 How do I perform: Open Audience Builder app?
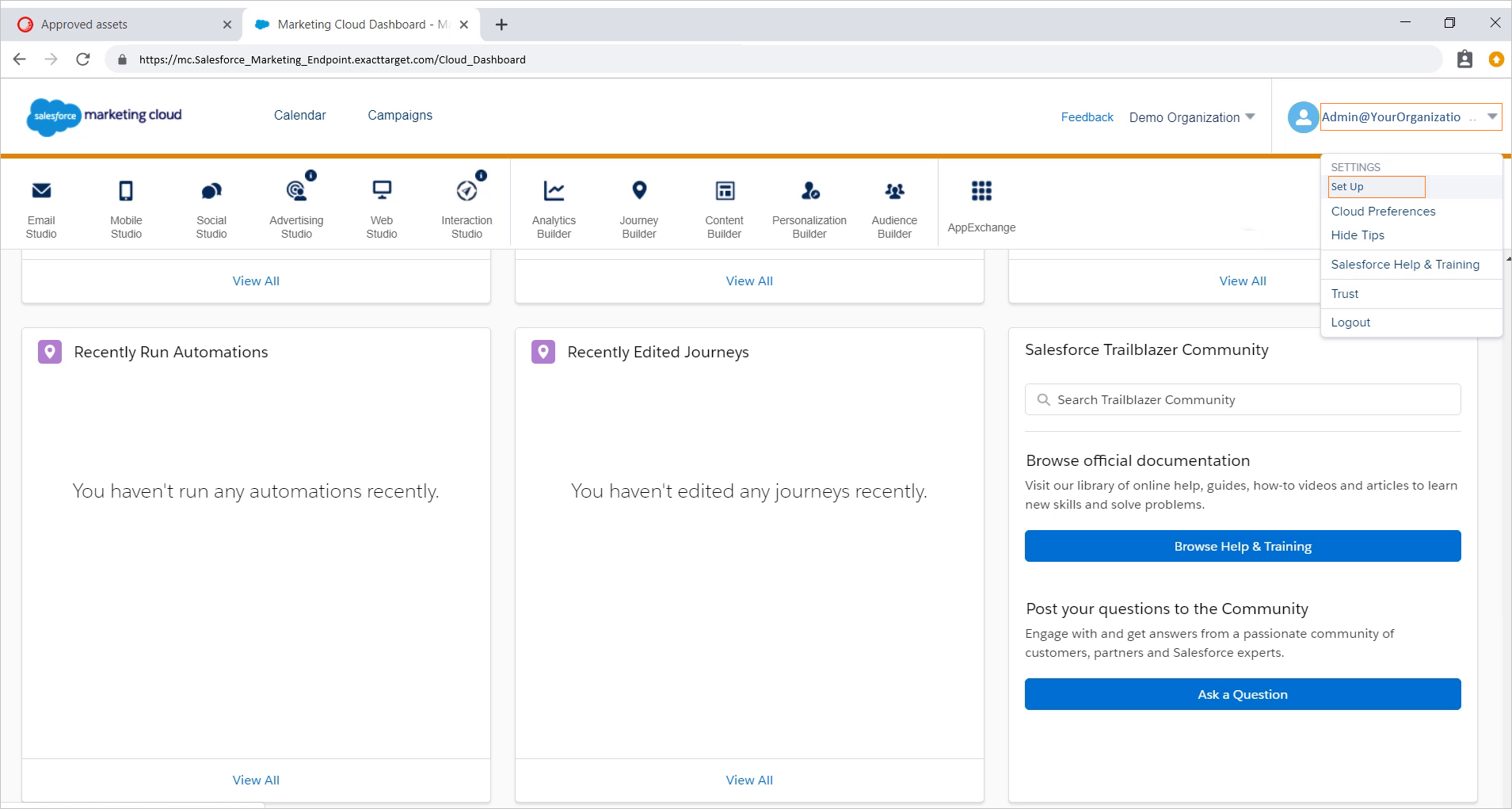[894, 209]
